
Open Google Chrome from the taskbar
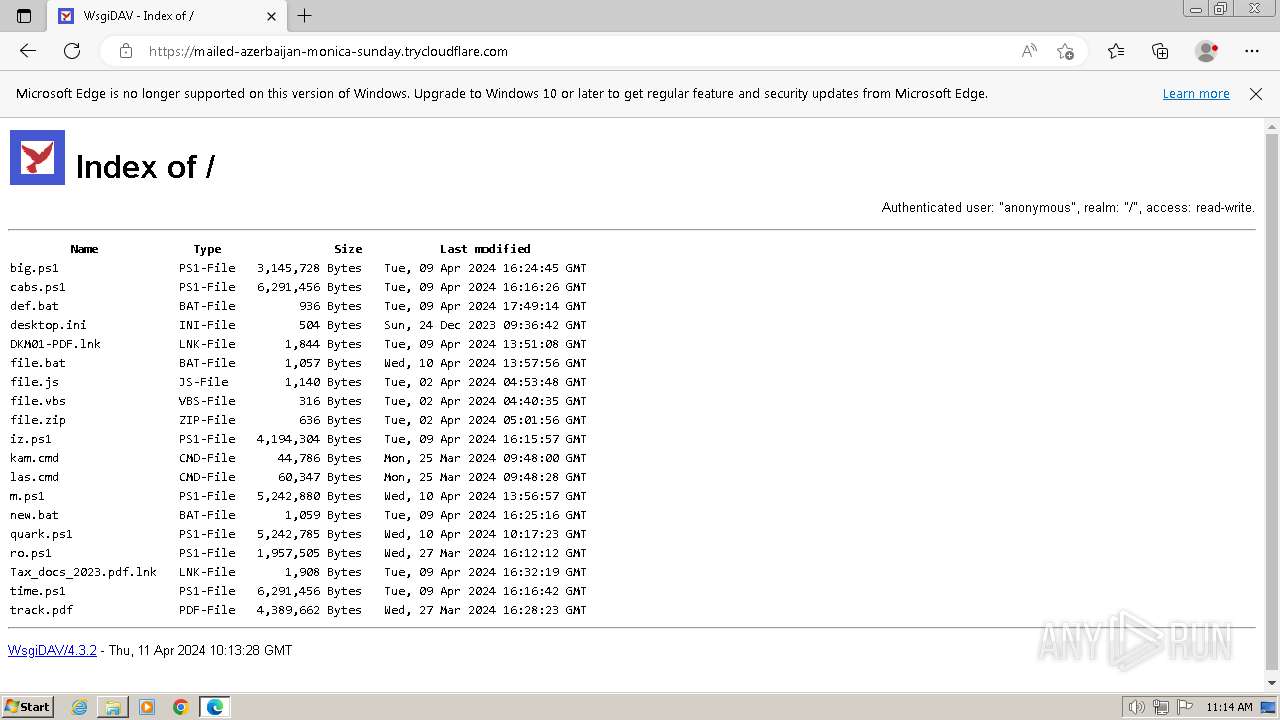(181, 707)
